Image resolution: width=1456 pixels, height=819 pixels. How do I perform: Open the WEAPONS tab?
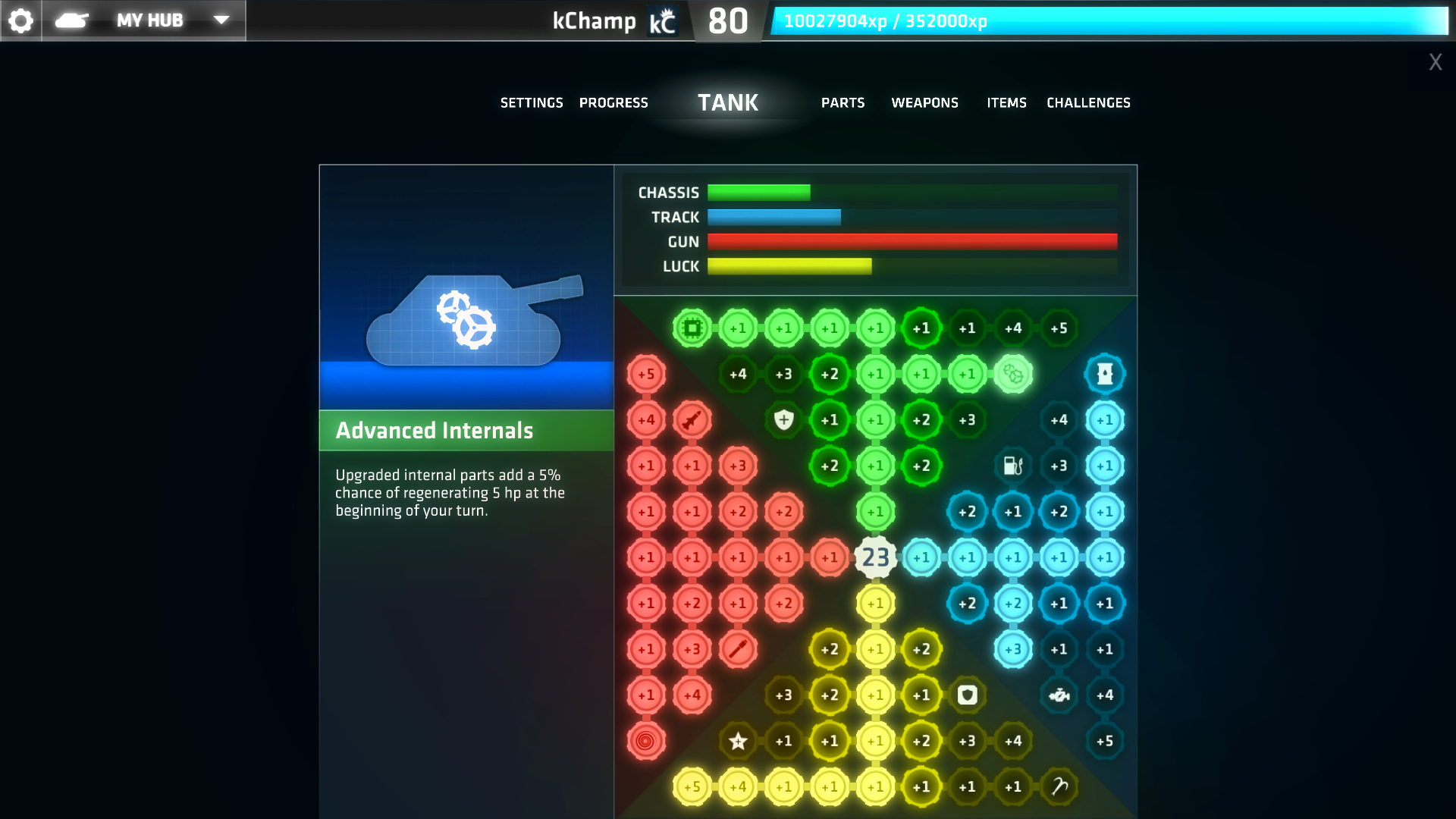(x=925, y=102)
